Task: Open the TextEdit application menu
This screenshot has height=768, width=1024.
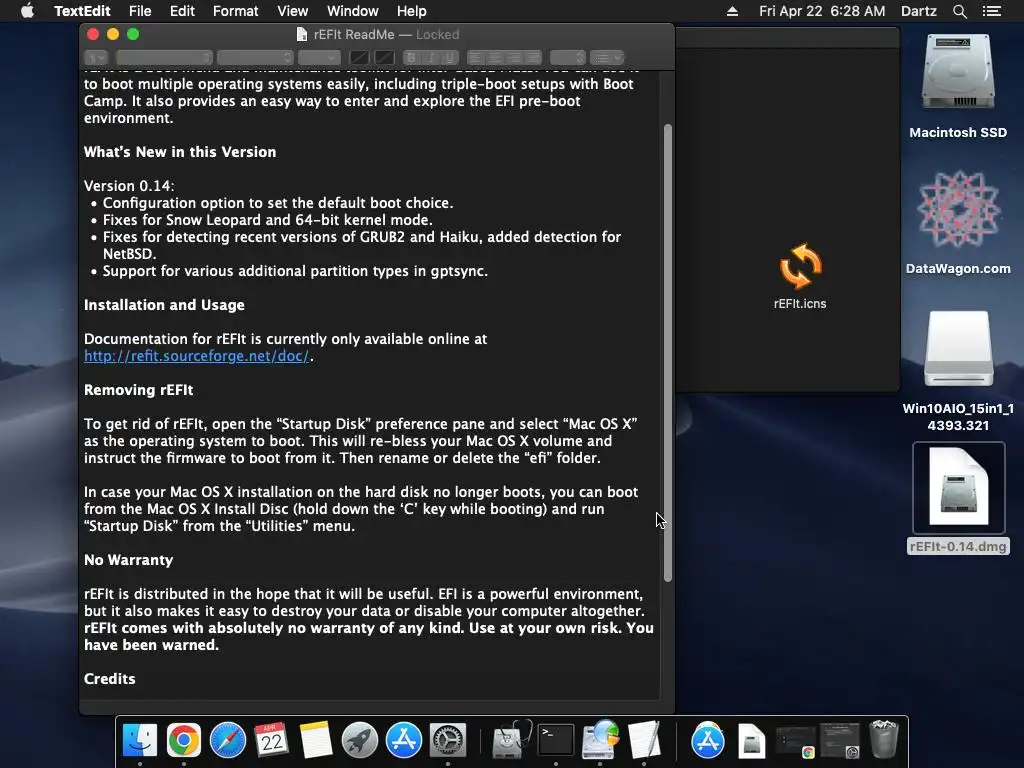Action: pyautogui.click(x=82, y=11)
